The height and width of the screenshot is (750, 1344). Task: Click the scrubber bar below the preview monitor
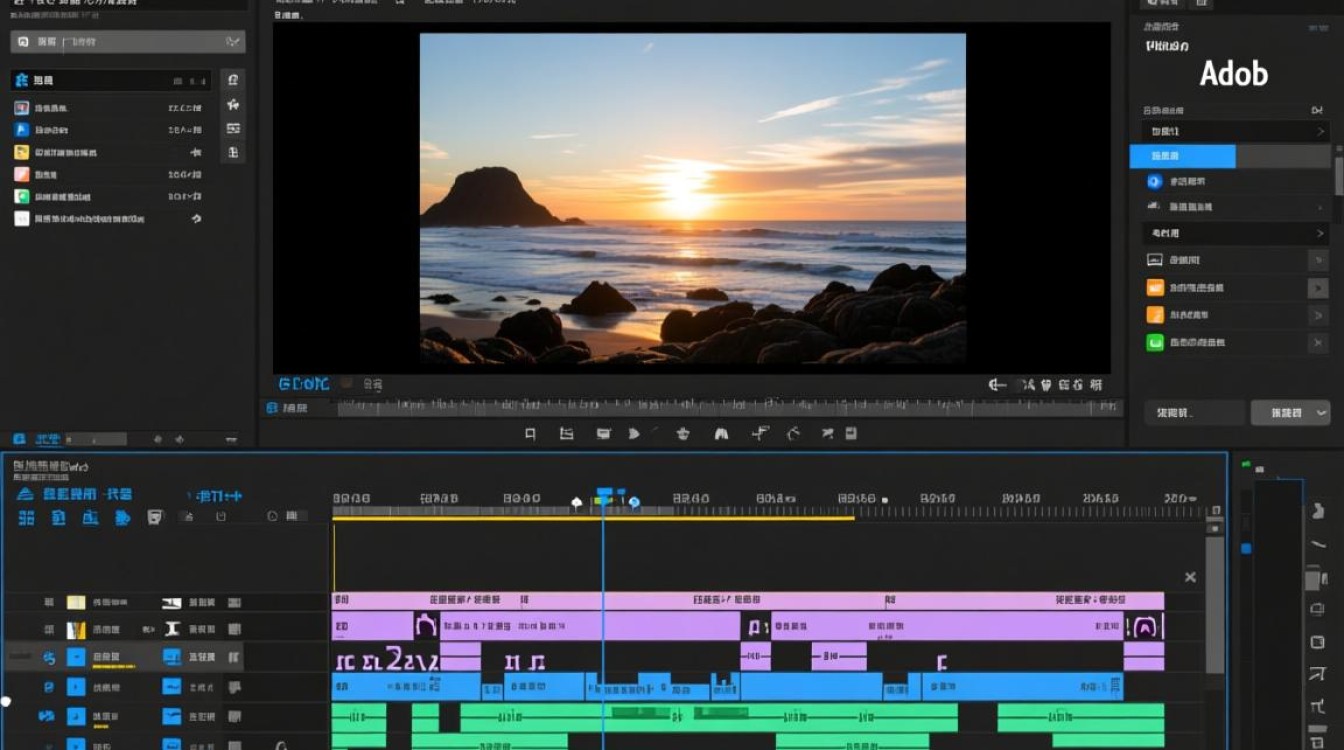click(728, 407)
